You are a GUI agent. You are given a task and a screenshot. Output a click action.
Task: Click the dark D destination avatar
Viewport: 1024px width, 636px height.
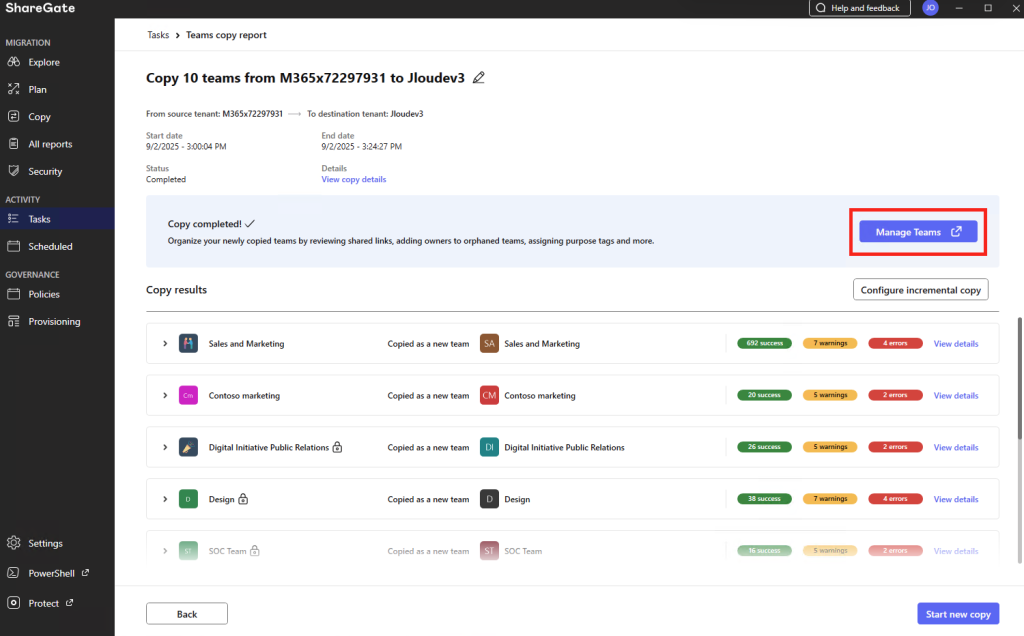coord(489,499)
